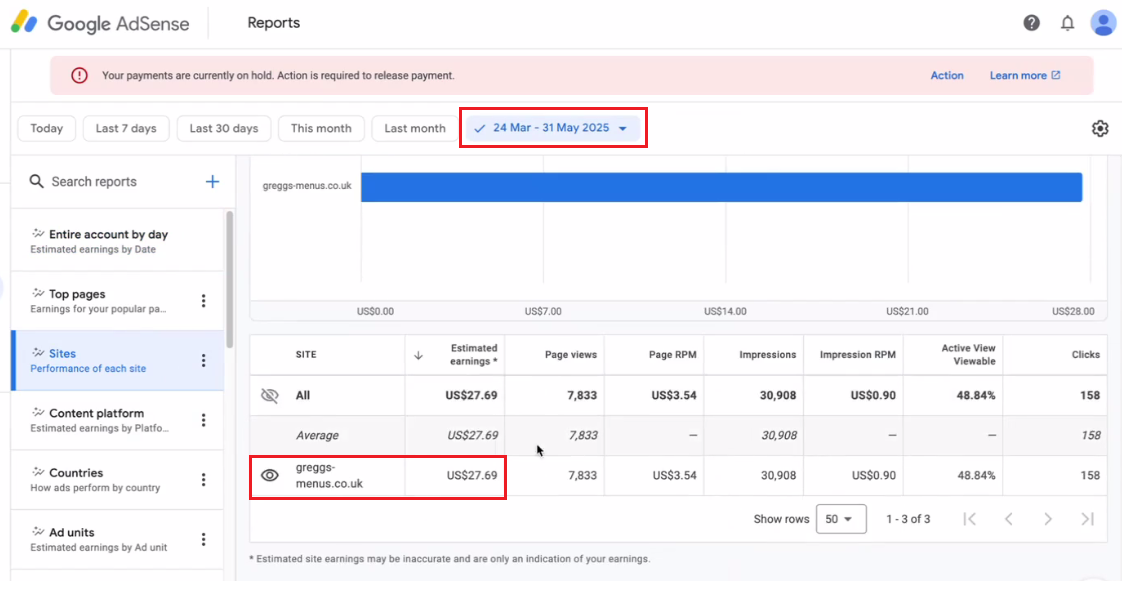
Task: Click the greggs-menus.co.uk site name in table
Action: point(329,476)
